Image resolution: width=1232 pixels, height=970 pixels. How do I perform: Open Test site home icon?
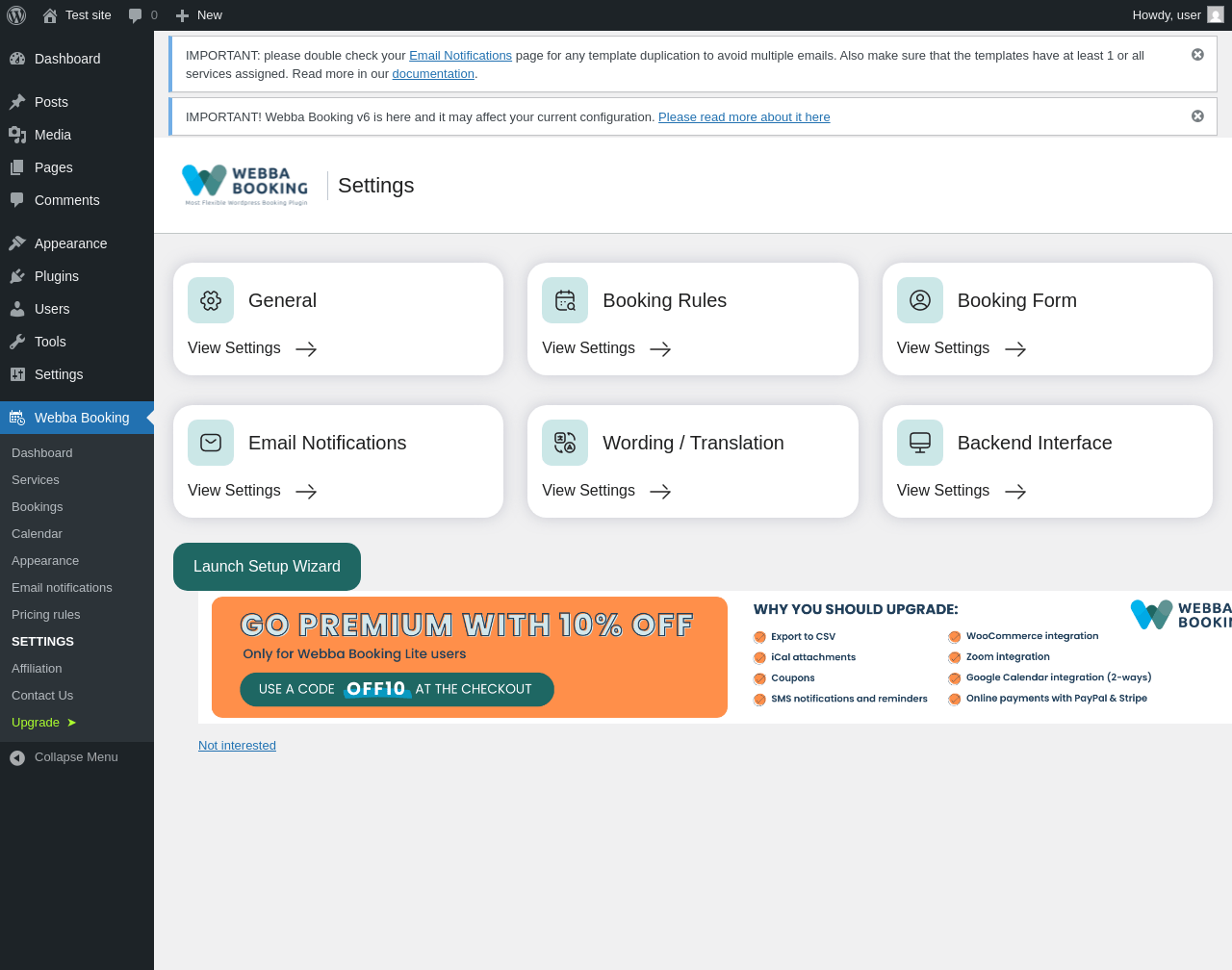click(x=50, y=15)
